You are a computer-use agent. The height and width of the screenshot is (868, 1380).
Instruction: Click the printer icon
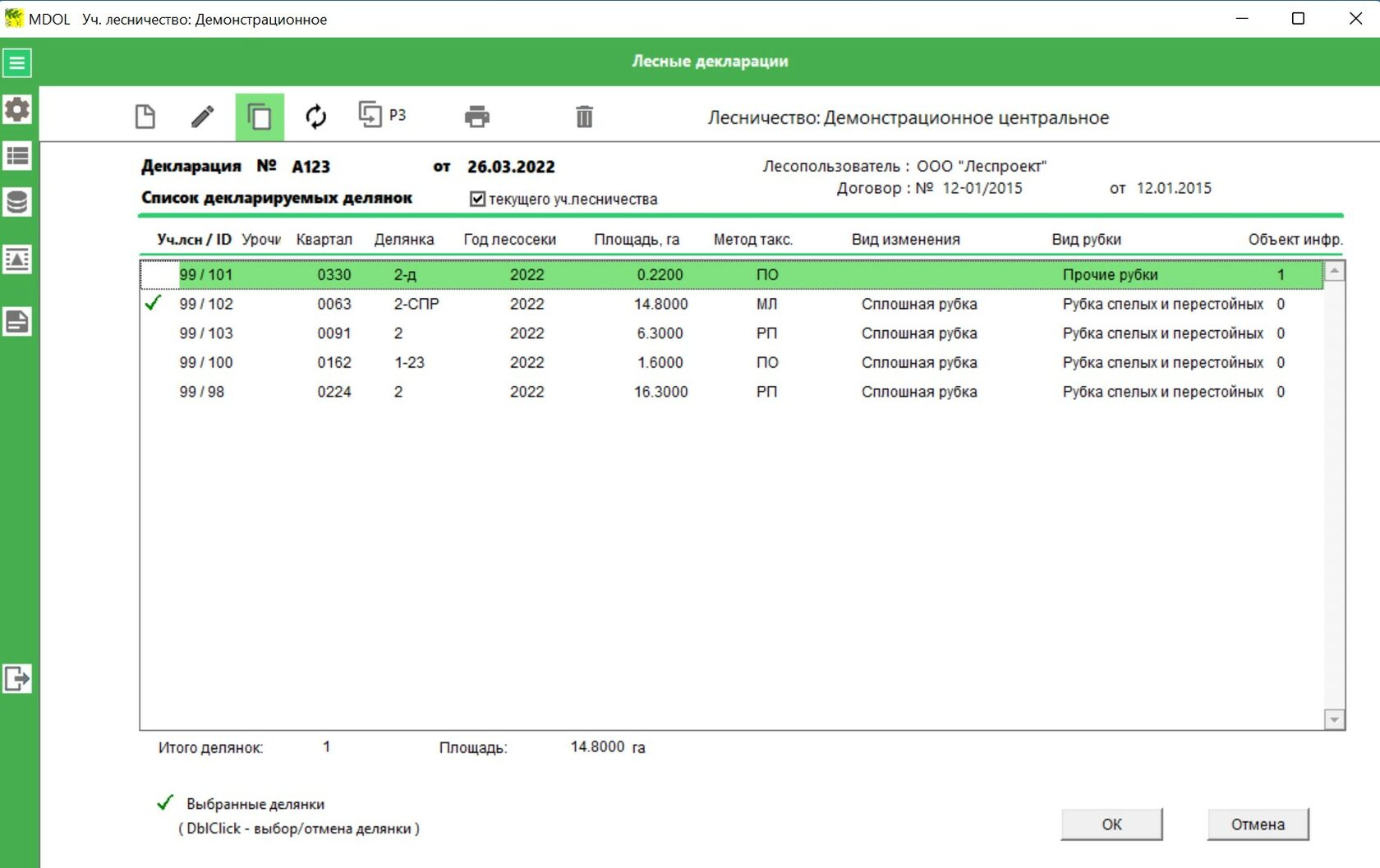[477, 117]
